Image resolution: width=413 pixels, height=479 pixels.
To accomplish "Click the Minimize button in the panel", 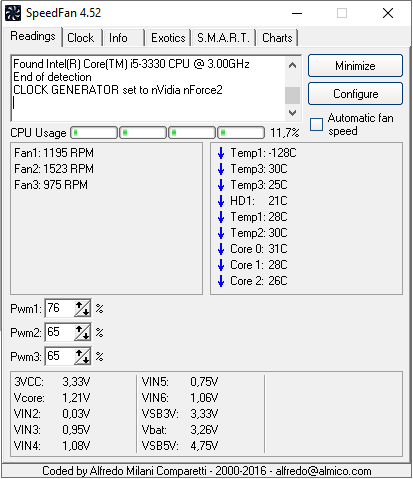I will pyautogui.click(x=355, y=66).
